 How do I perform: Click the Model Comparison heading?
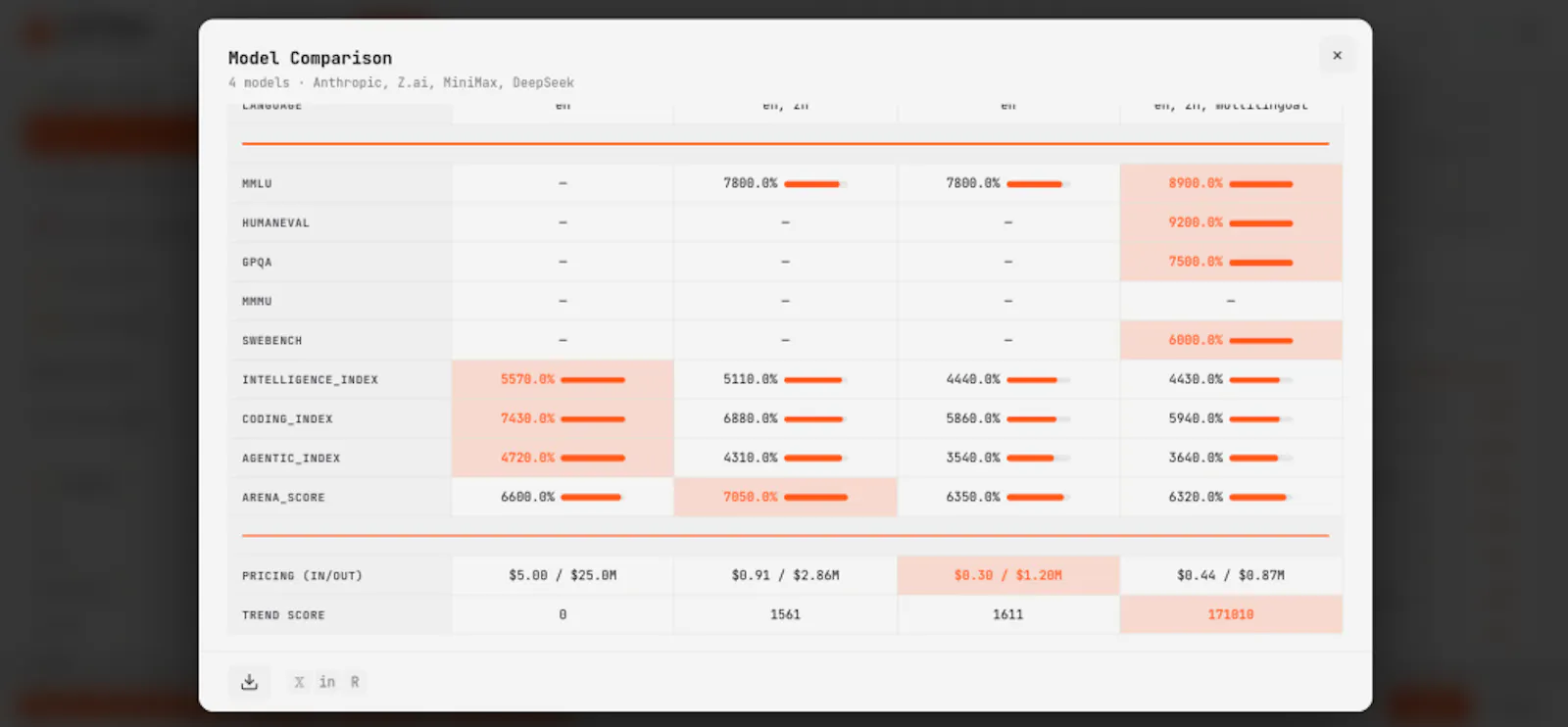point(310,58)
